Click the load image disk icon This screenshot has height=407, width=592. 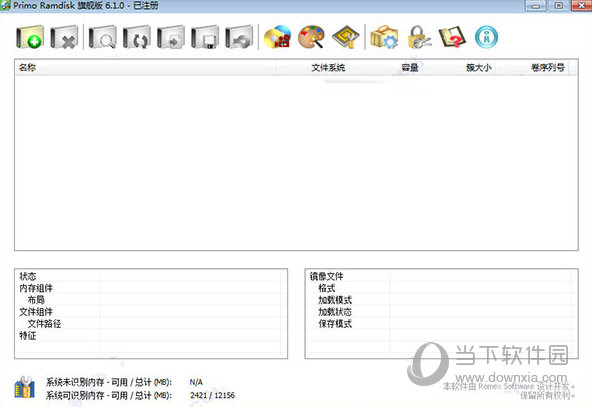click(x=171, y=37)
